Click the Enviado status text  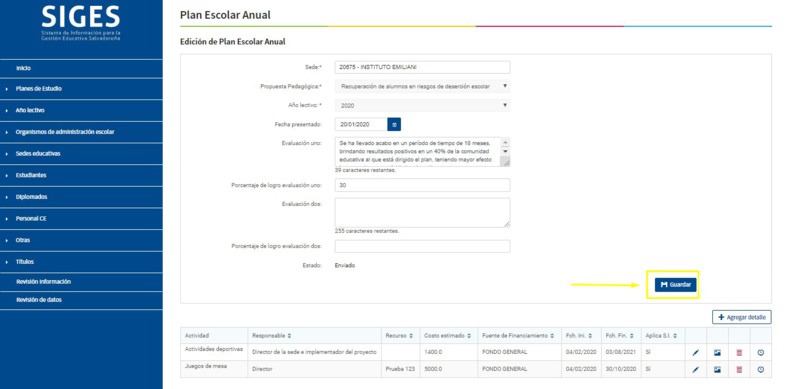pyautogui.click(x=345, y=265)
